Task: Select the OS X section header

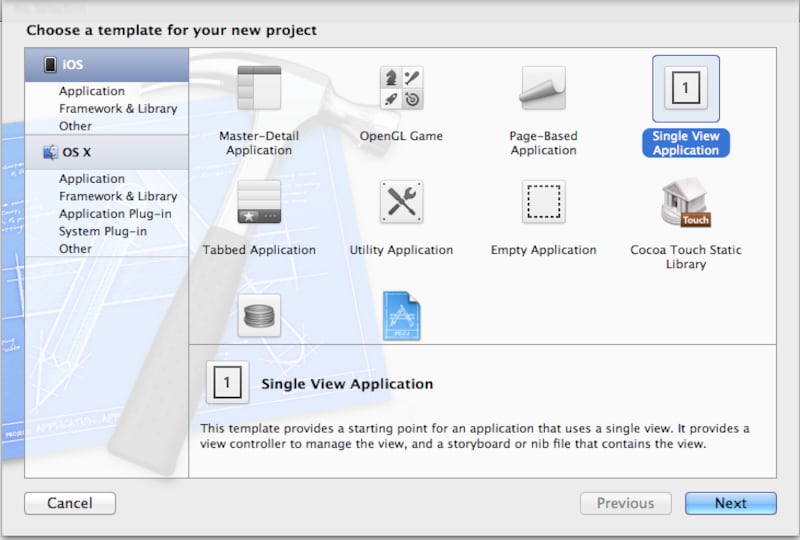Action: click(107, 152)
